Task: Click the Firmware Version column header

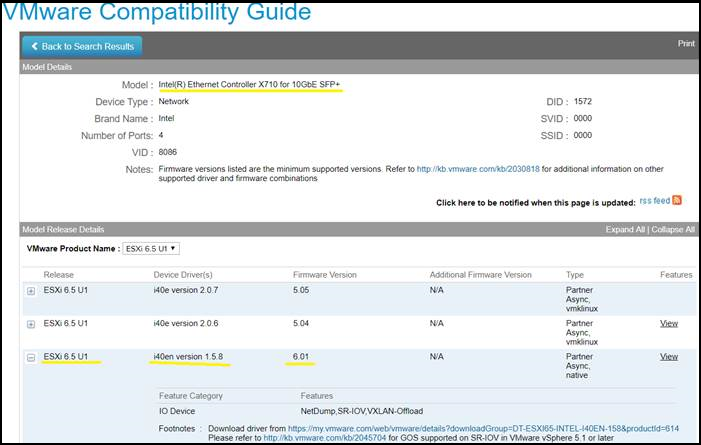Action: point(325,275)
